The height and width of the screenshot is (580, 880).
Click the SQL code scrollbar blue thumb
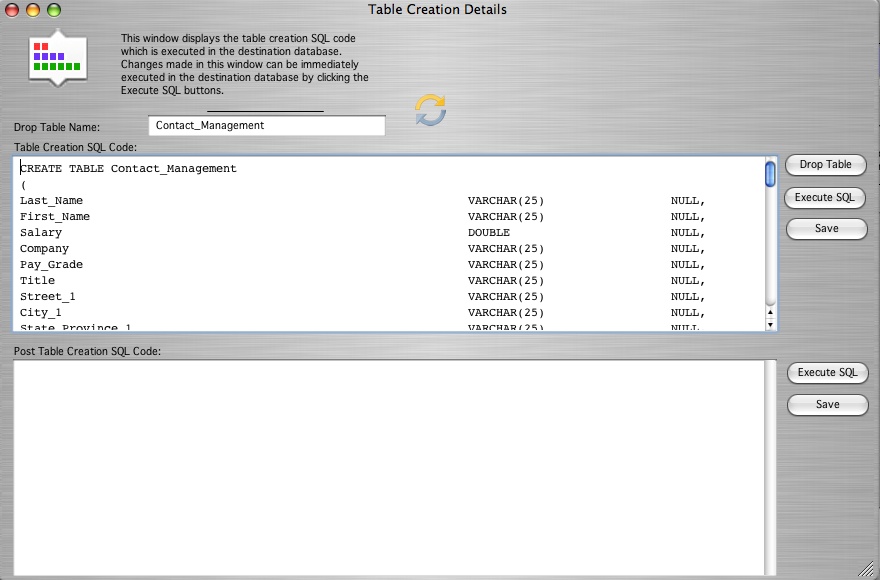click(x=770, y=174)
